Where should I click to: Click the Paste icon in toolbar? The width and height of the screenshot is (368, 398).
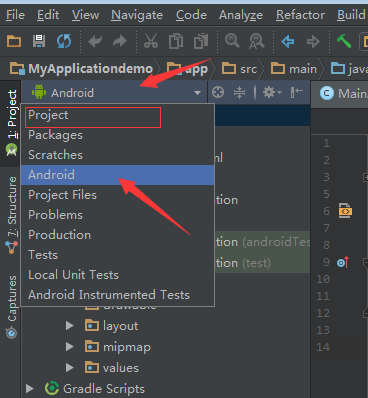(201, 41)
